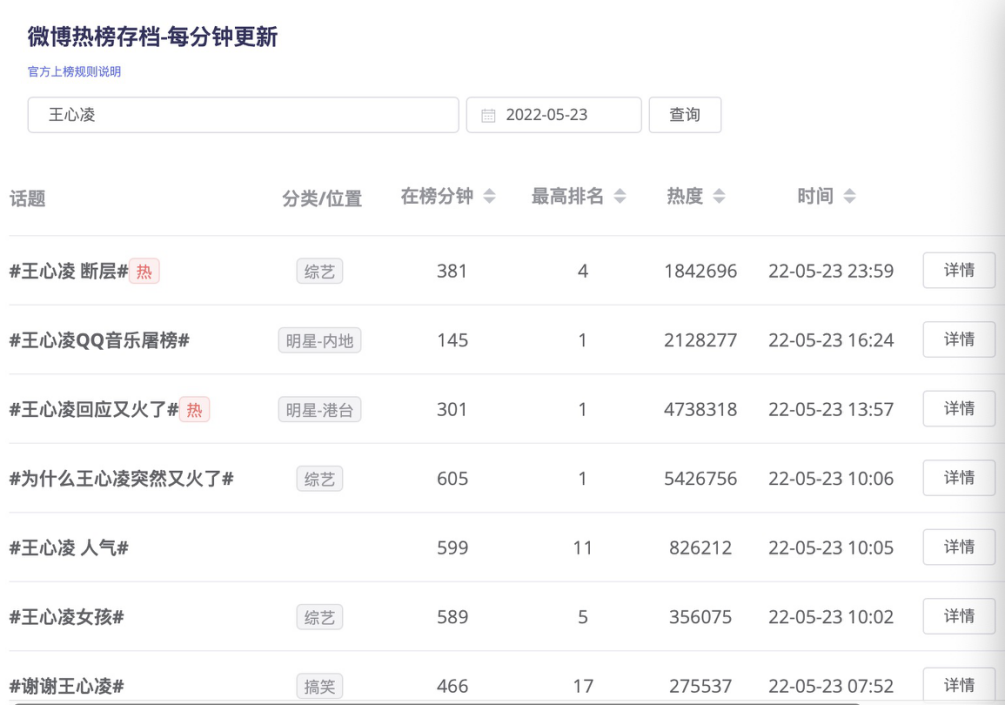Open topic #王心凌女孩#
Image resolution: width=1005 pixels, height=705 pixels.
coord(67,617)
